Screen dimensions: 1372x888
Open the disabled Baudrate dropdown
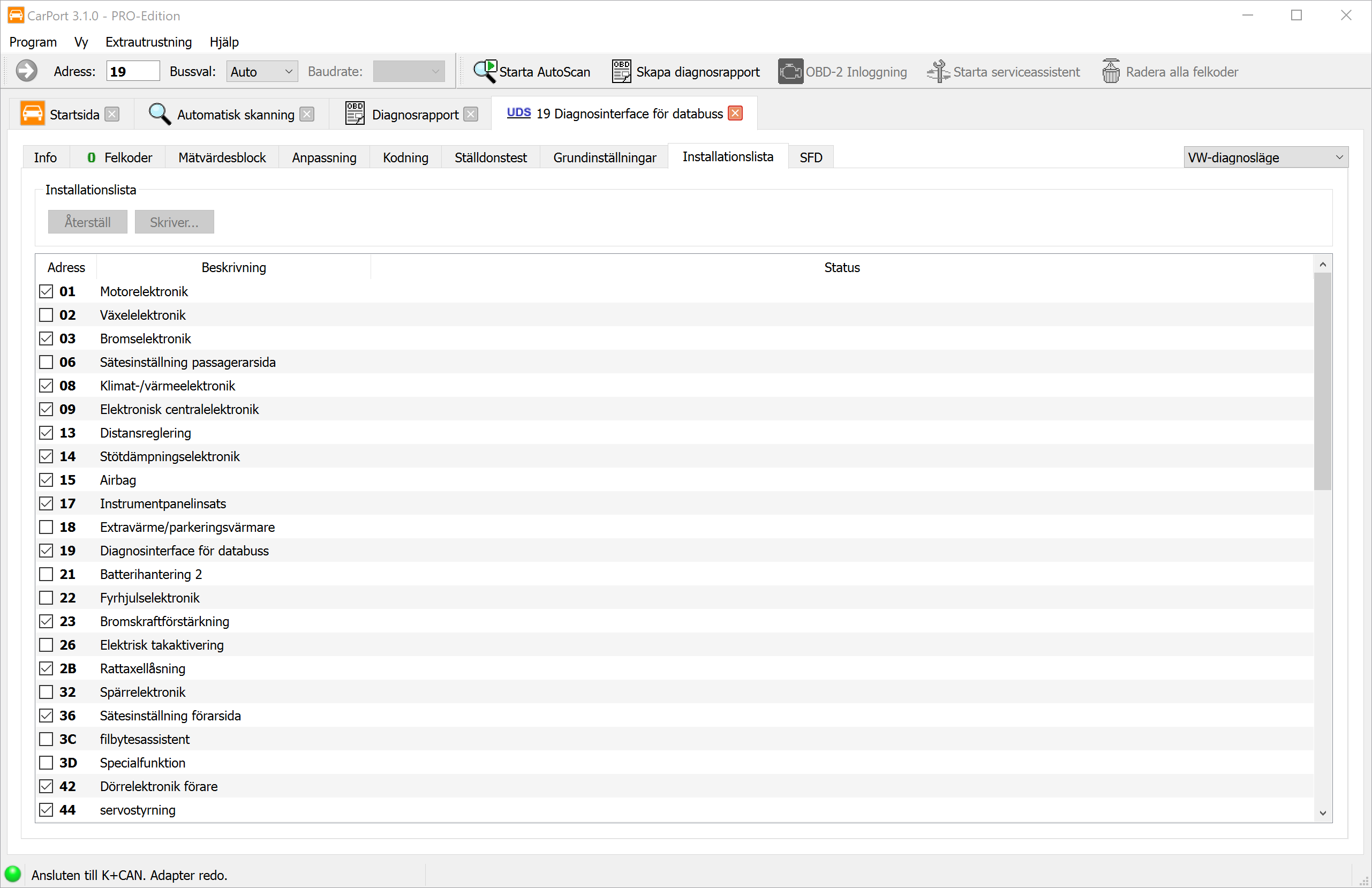click(x=408, y=72)
